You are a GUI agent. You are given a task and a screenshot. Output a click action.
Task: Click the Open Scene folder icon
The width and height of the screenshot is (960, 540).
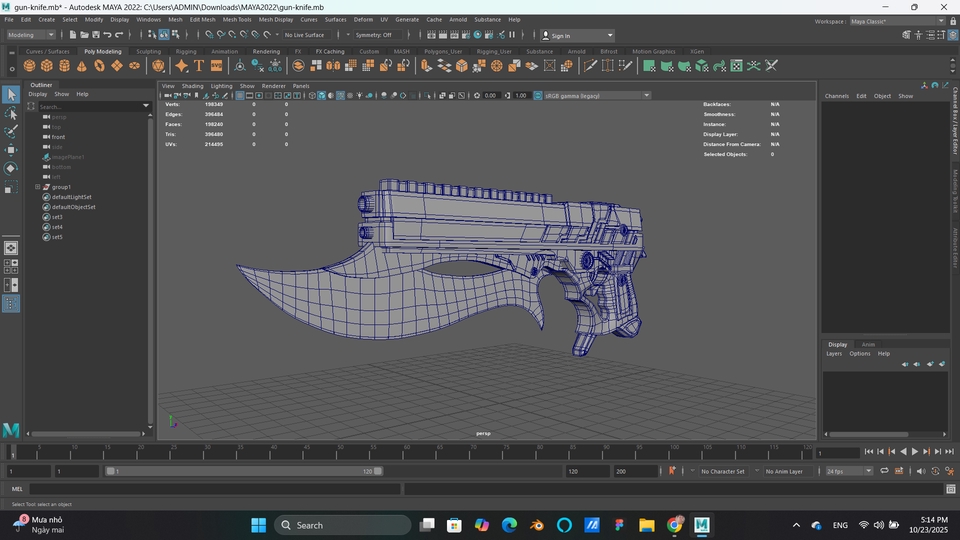pyautogui.click(x=84, y=35)
